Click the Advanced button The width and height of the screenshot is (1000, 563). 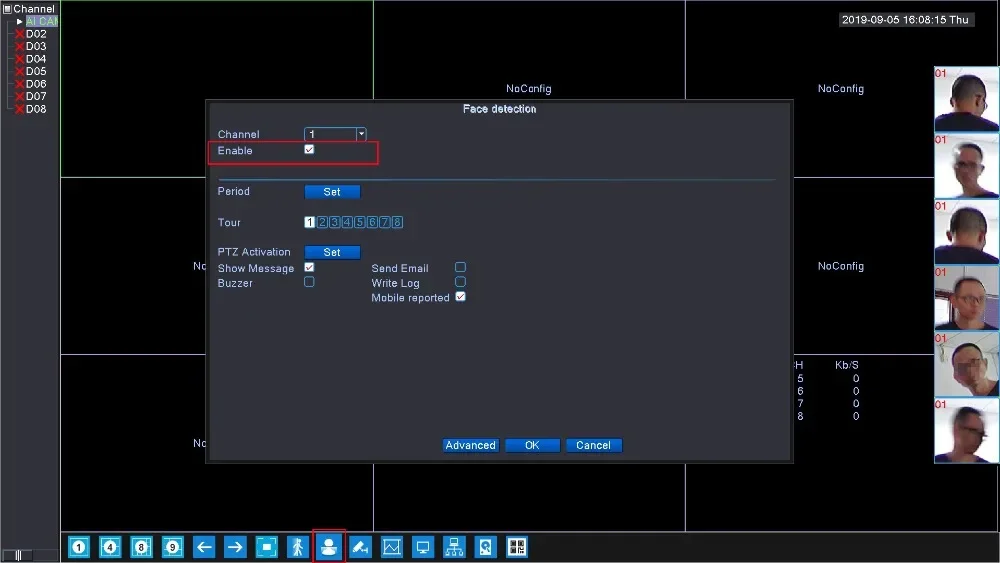click(470, 445)
